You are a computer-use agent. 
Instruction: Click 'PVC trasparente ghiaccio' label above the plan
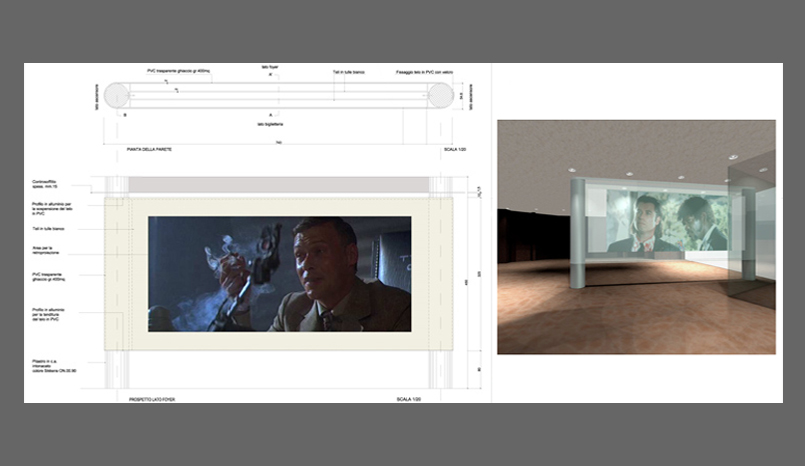[179, 71]
